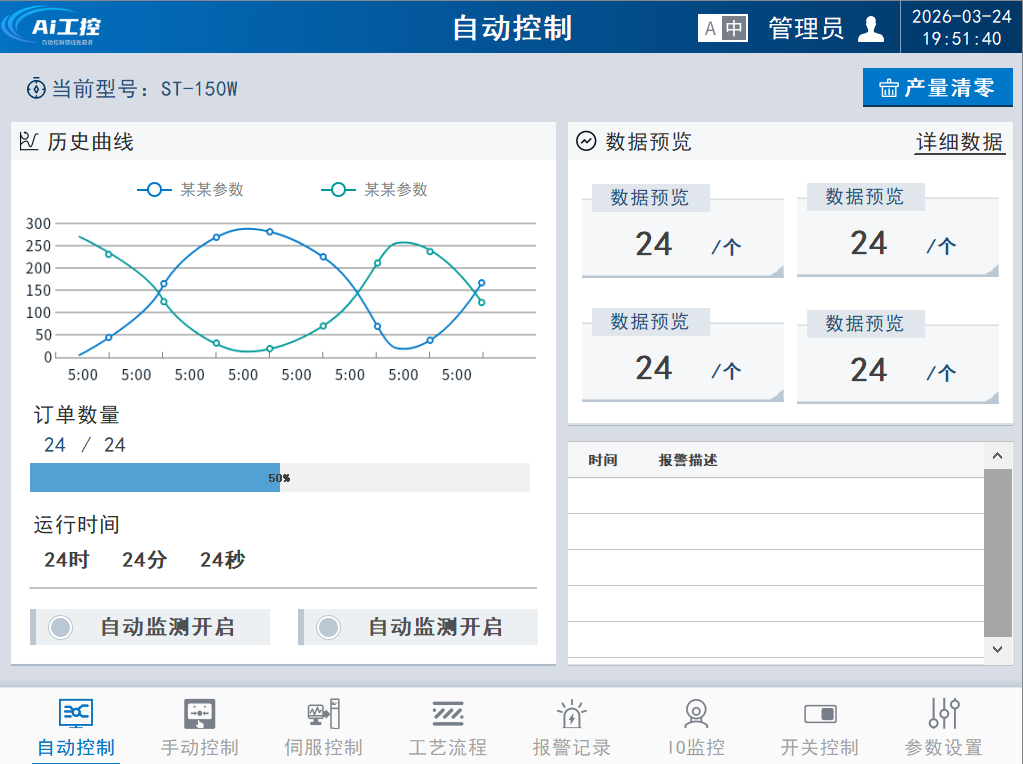This screenshot has height=764, width=1023.
Task: Toggle the right 自动监测开启 radio button
Action: (328, 627)
